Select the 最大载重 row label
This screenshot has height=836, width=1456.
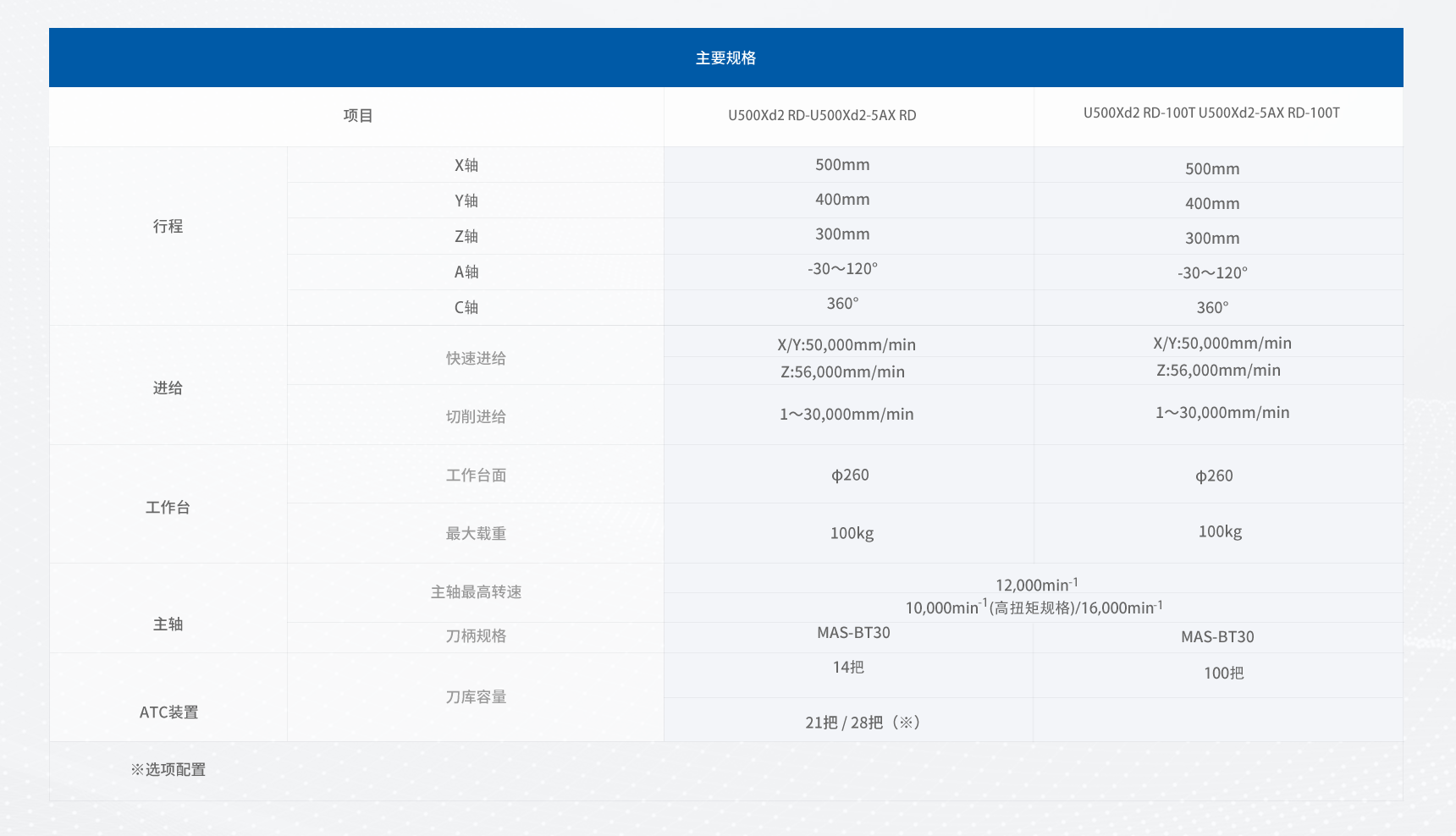[476, 534]
